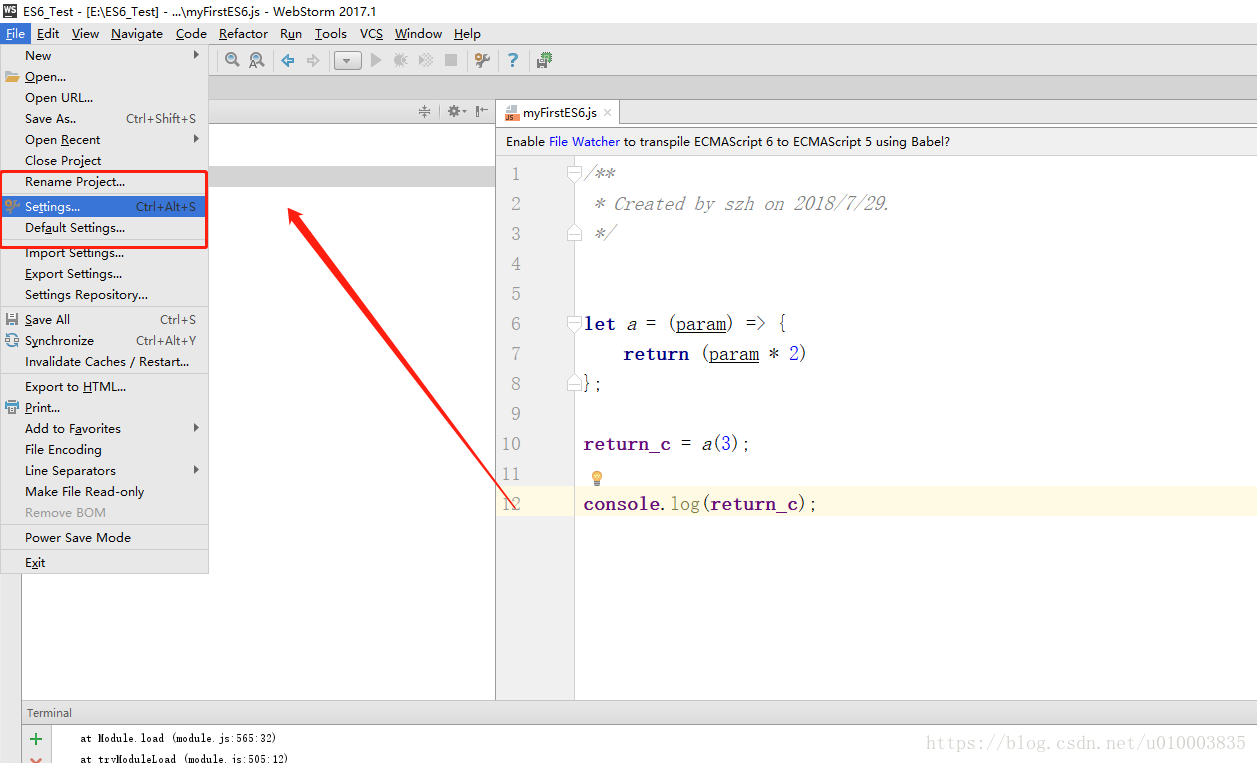Collapse the doc comment fold marker on line 1
The width and height of the screenshot is (1257, 763).
click(x=574, y=174)
